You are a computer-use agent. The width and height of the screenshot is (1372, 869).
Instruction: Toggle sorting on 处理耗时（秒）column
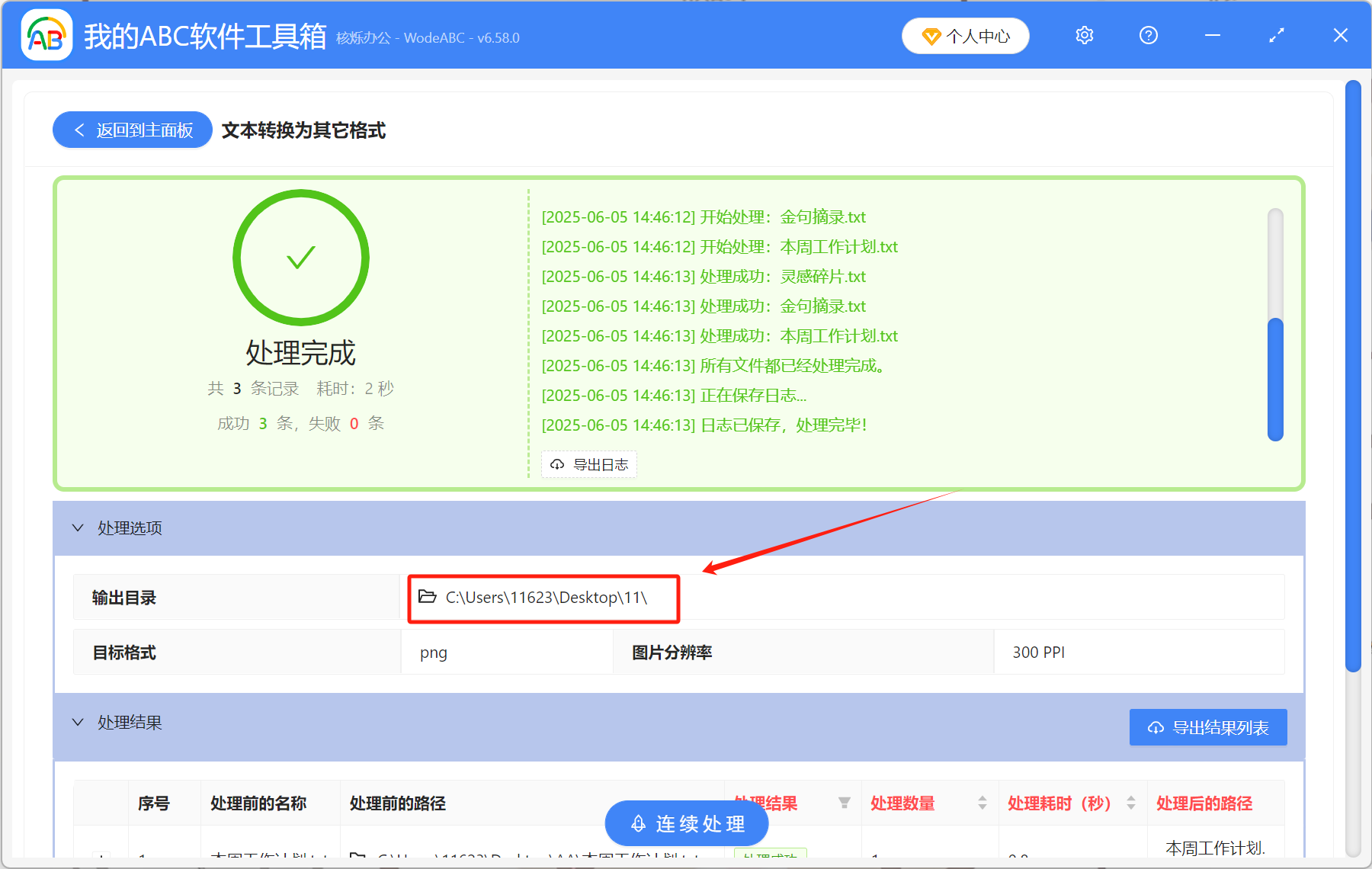pyautogui.click(x=1131, y=803)
